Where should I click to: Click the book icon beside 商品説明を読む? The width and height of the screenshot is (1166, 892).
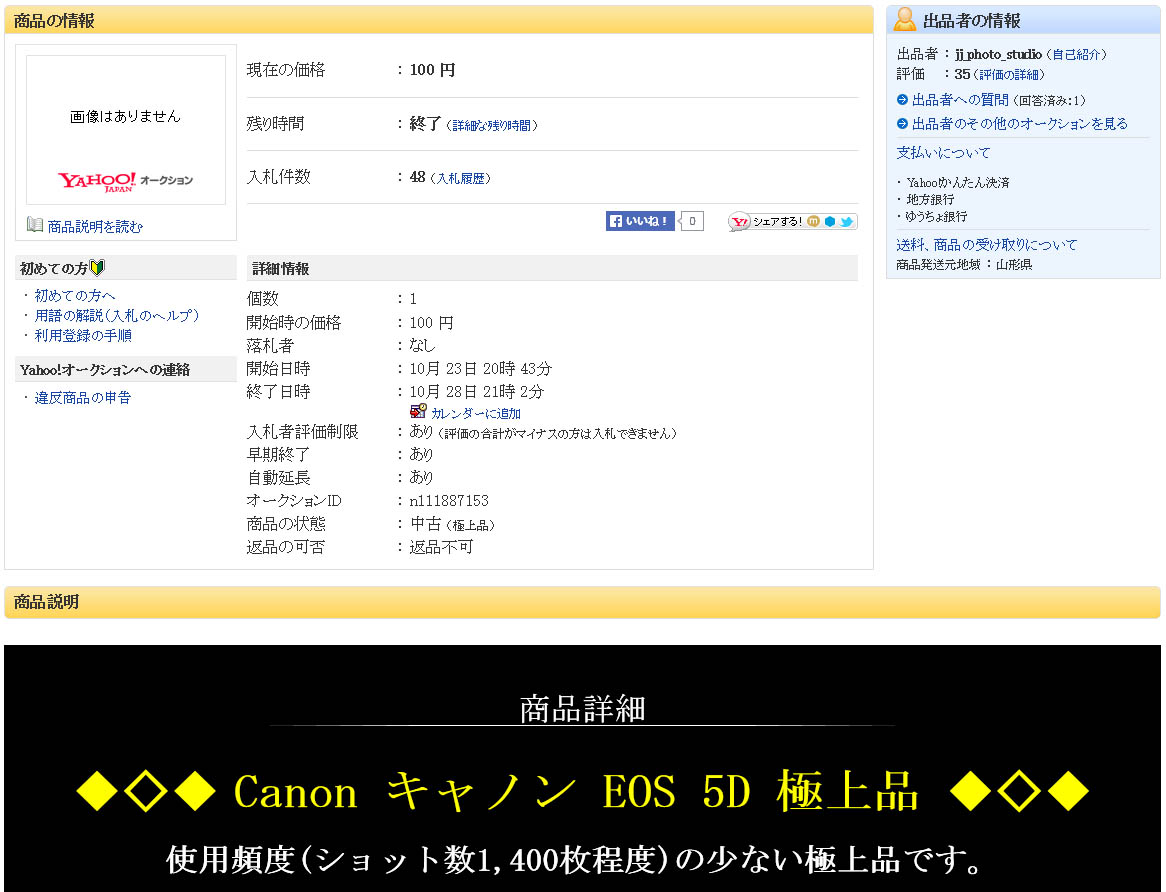pos(35,224)
